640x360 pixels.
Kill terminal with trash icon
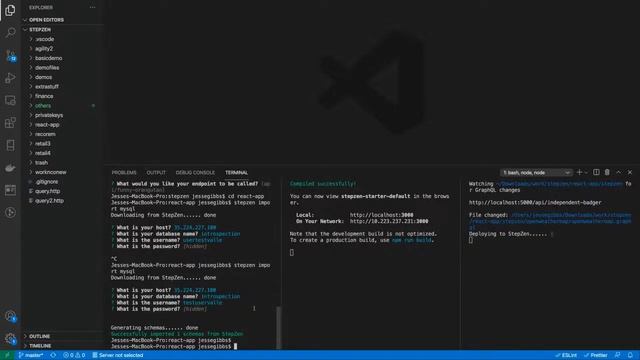click(x=607, y=173)
